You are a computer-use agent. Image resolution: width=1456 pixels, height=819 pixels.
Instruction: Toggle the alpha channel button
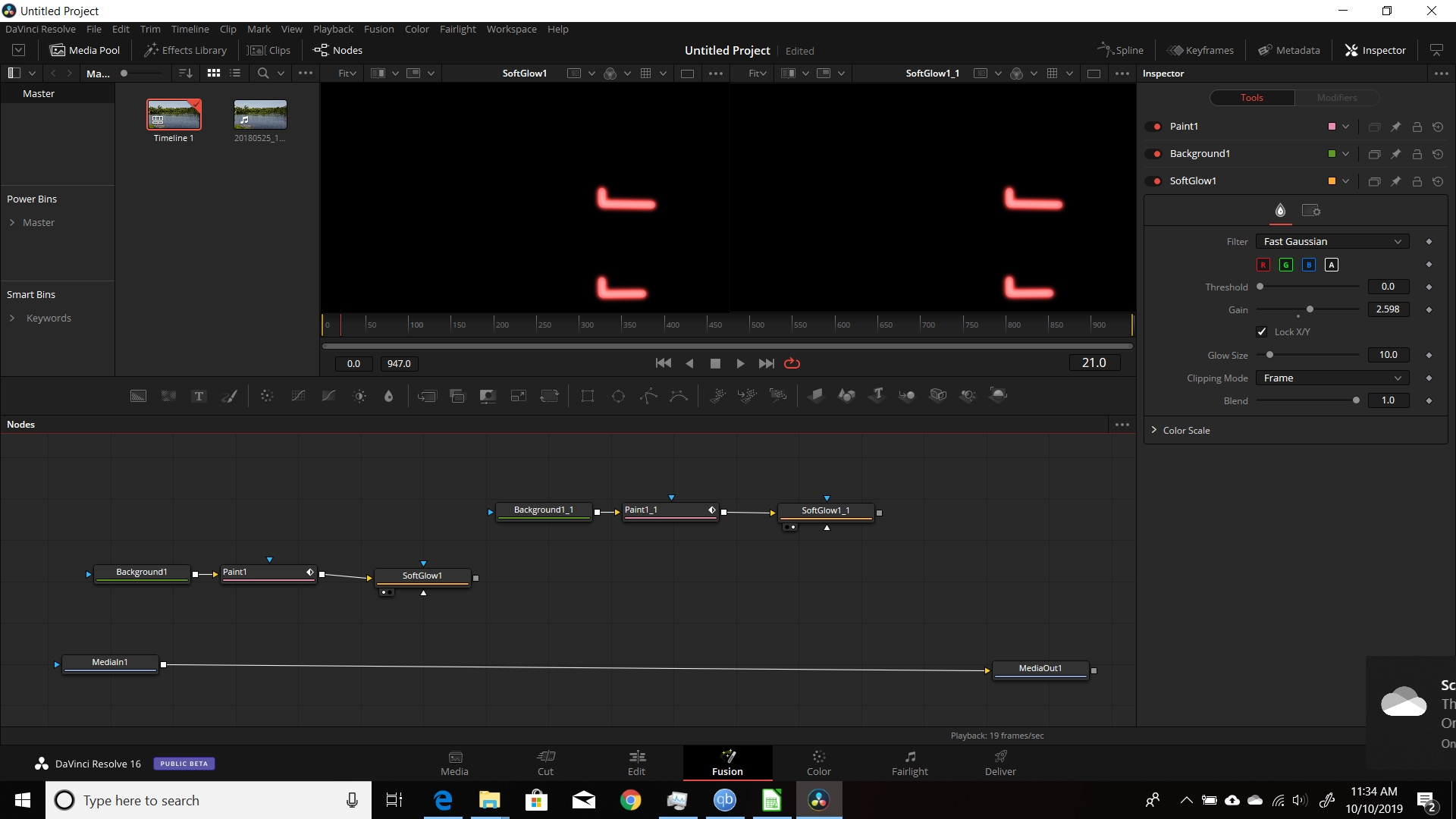(1332, 265)
